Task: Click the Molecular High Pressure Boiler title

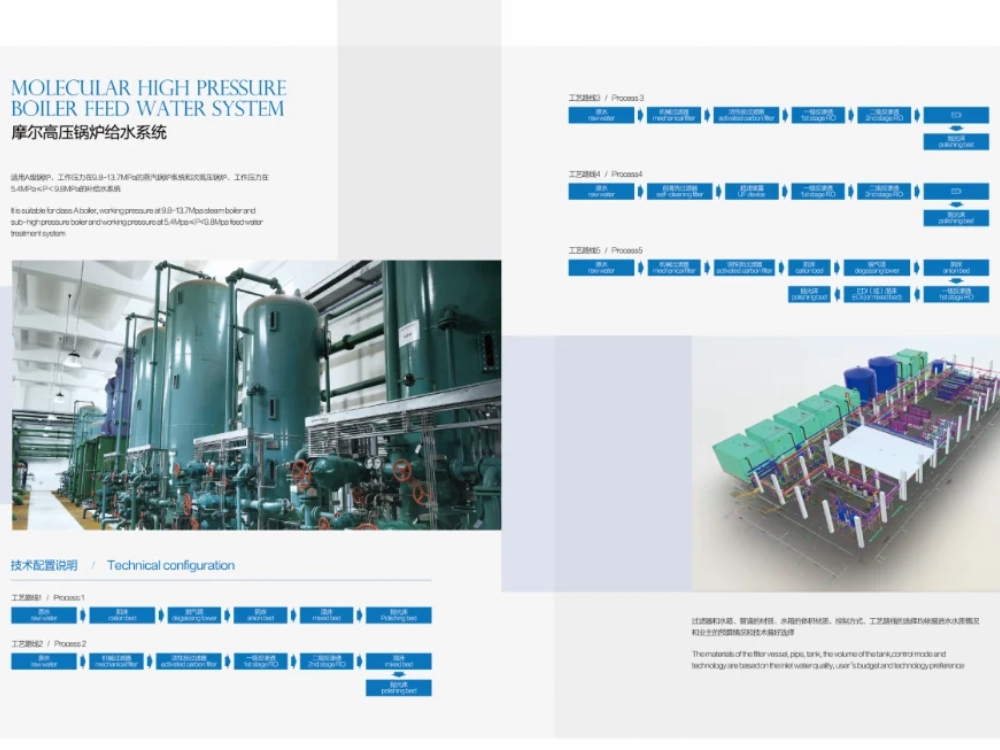Action: click(x=148, y=98)
